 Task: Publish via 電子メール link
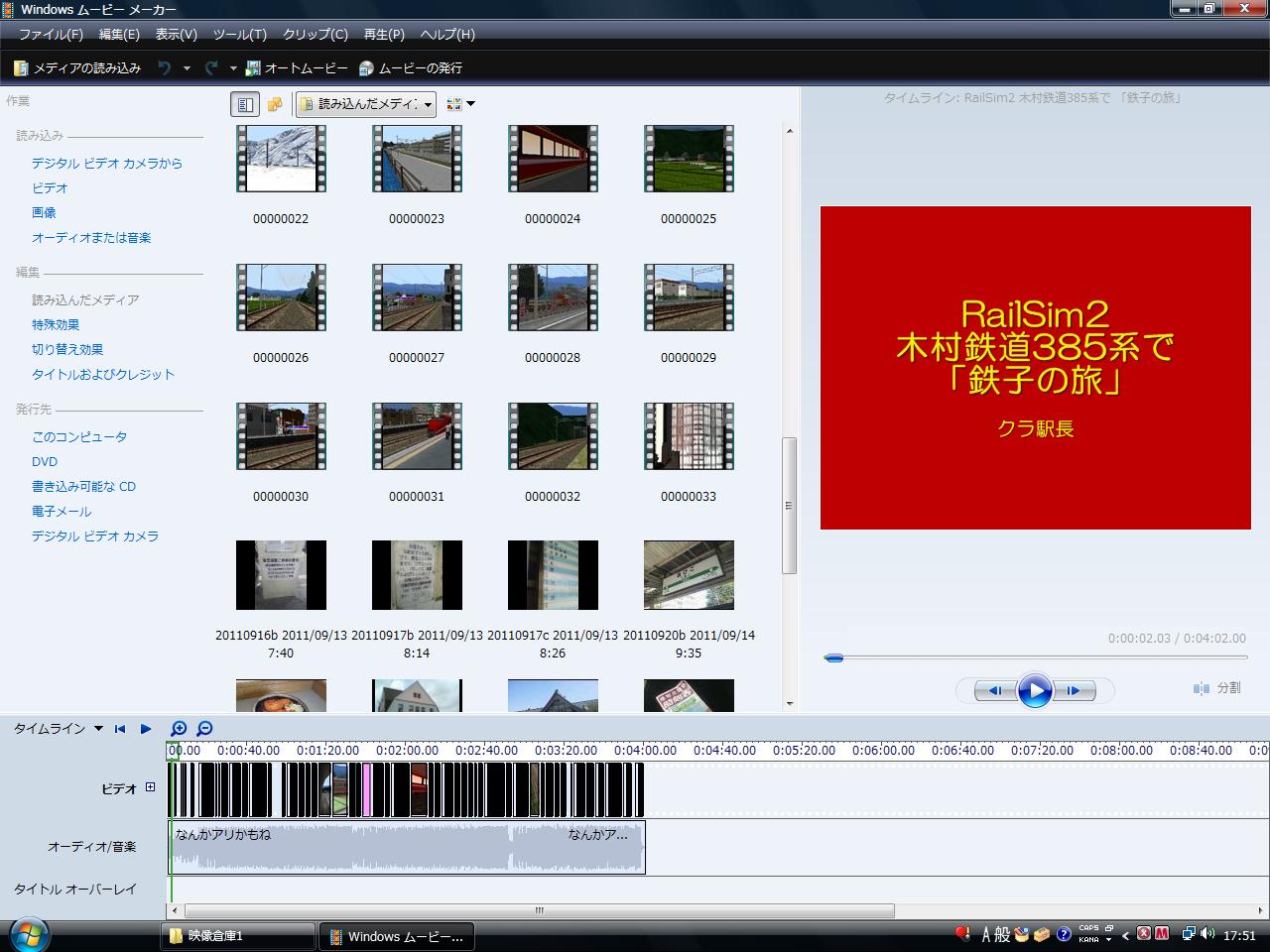[x=62, y=512]
